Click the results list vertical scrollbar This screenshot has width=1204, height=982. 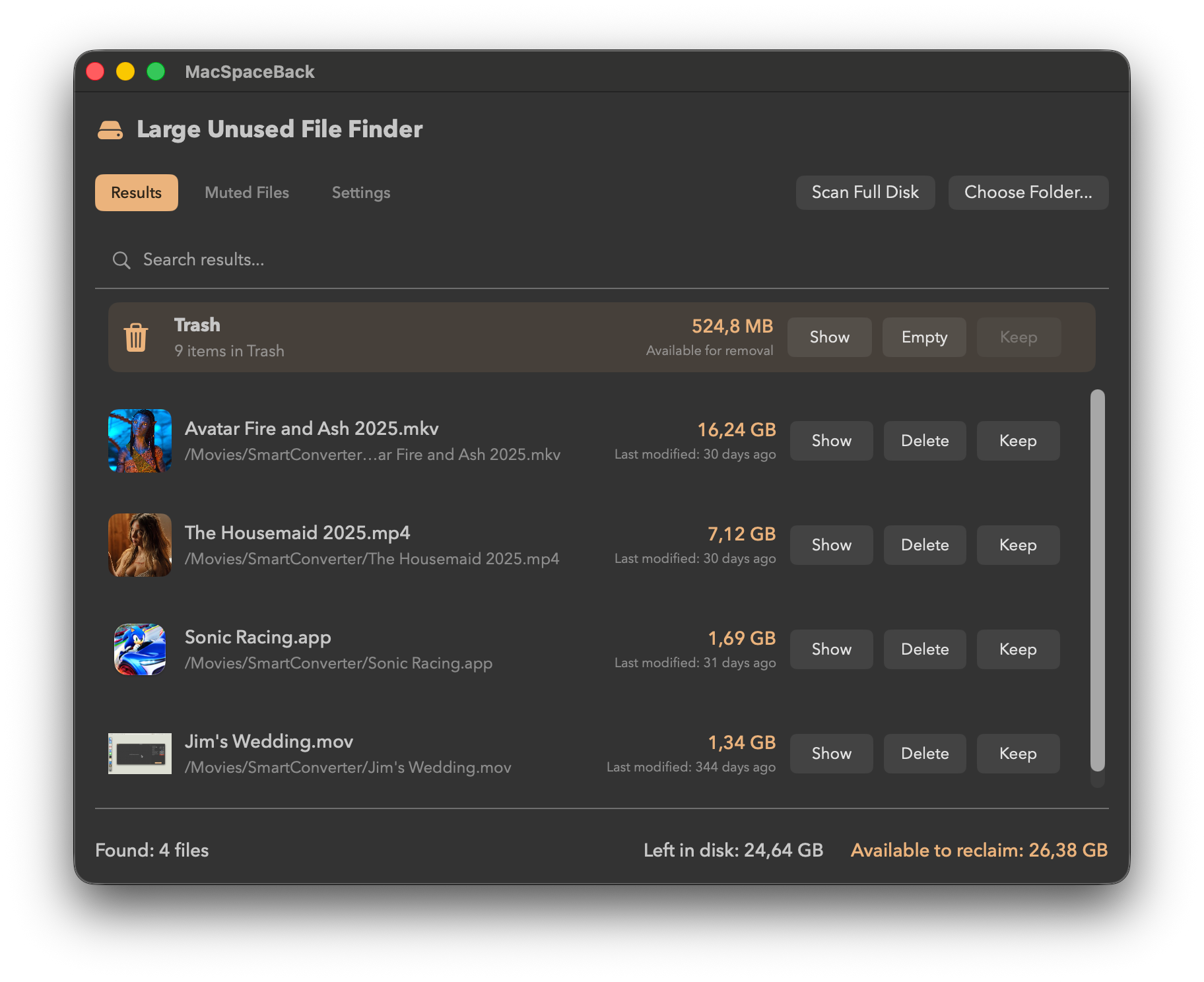coord(1097,581)
